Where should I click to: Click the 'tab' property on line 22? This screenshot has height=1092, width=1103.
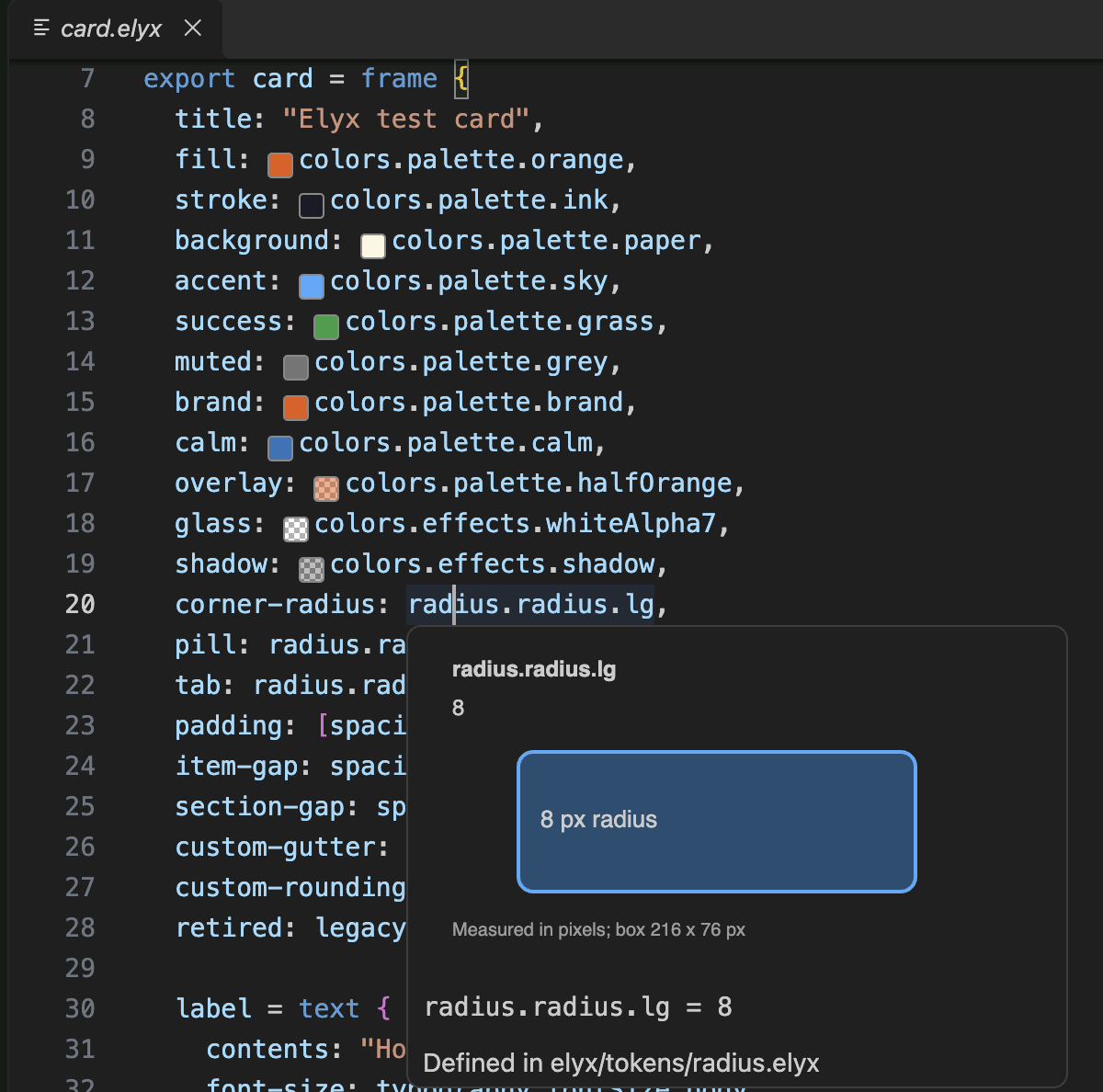199,685
